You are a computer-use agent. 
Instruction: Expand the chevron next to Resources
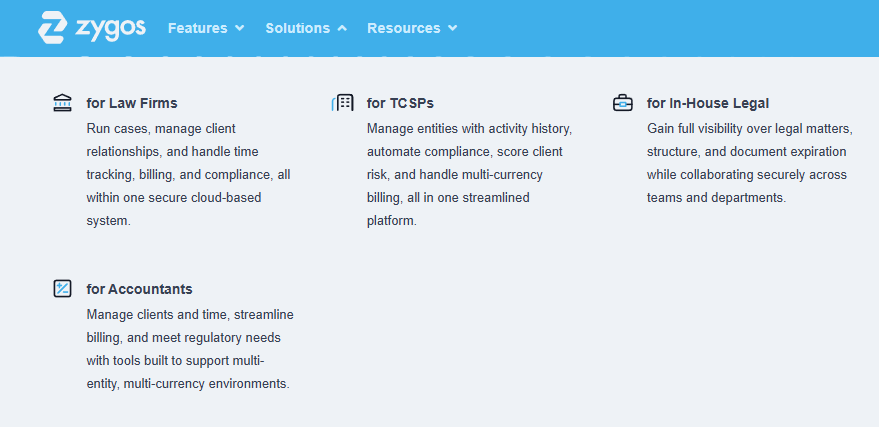tap(452, 28)
